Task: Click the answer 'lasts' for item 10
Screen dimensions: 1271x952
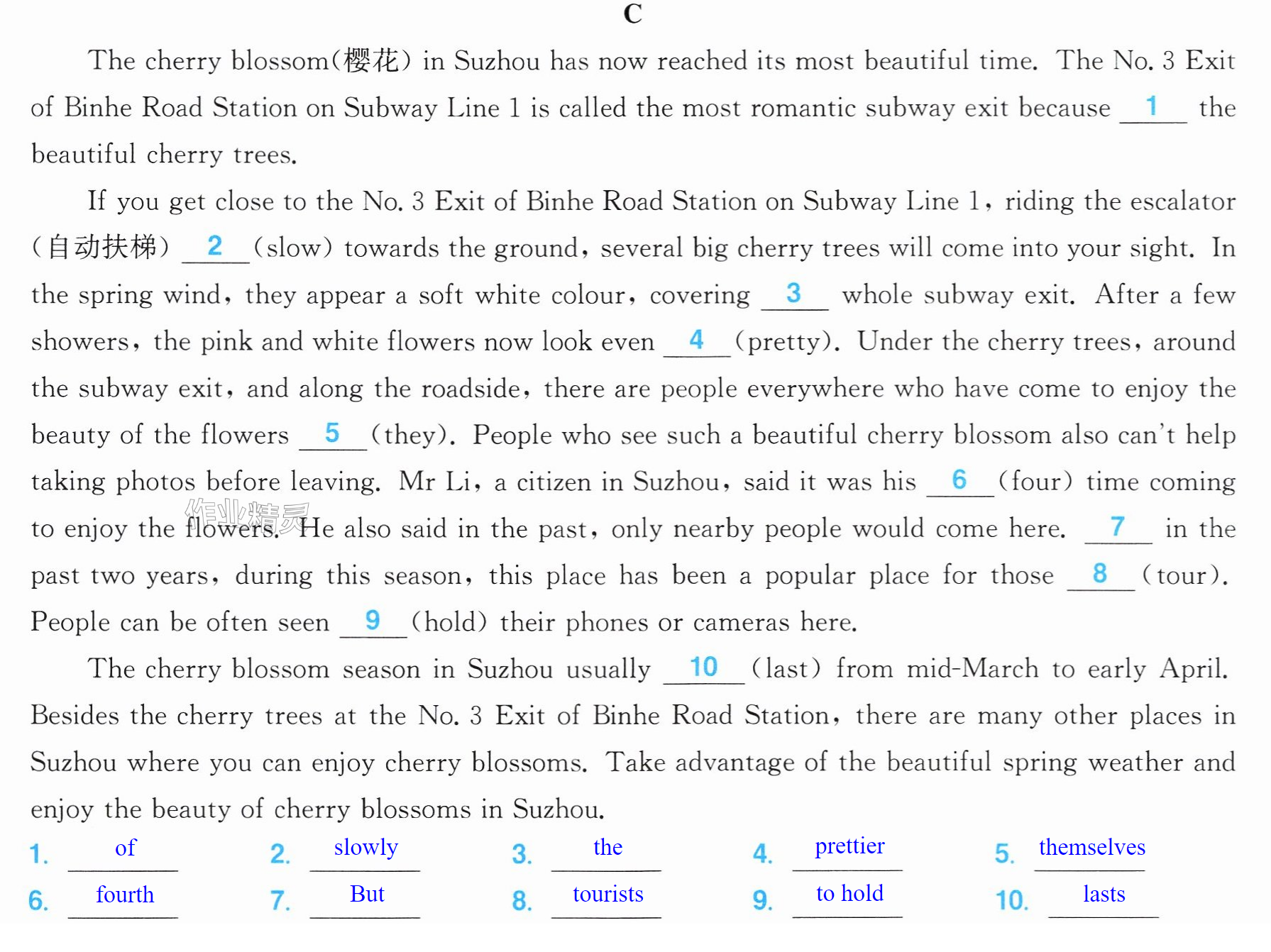Action: 1104,894
